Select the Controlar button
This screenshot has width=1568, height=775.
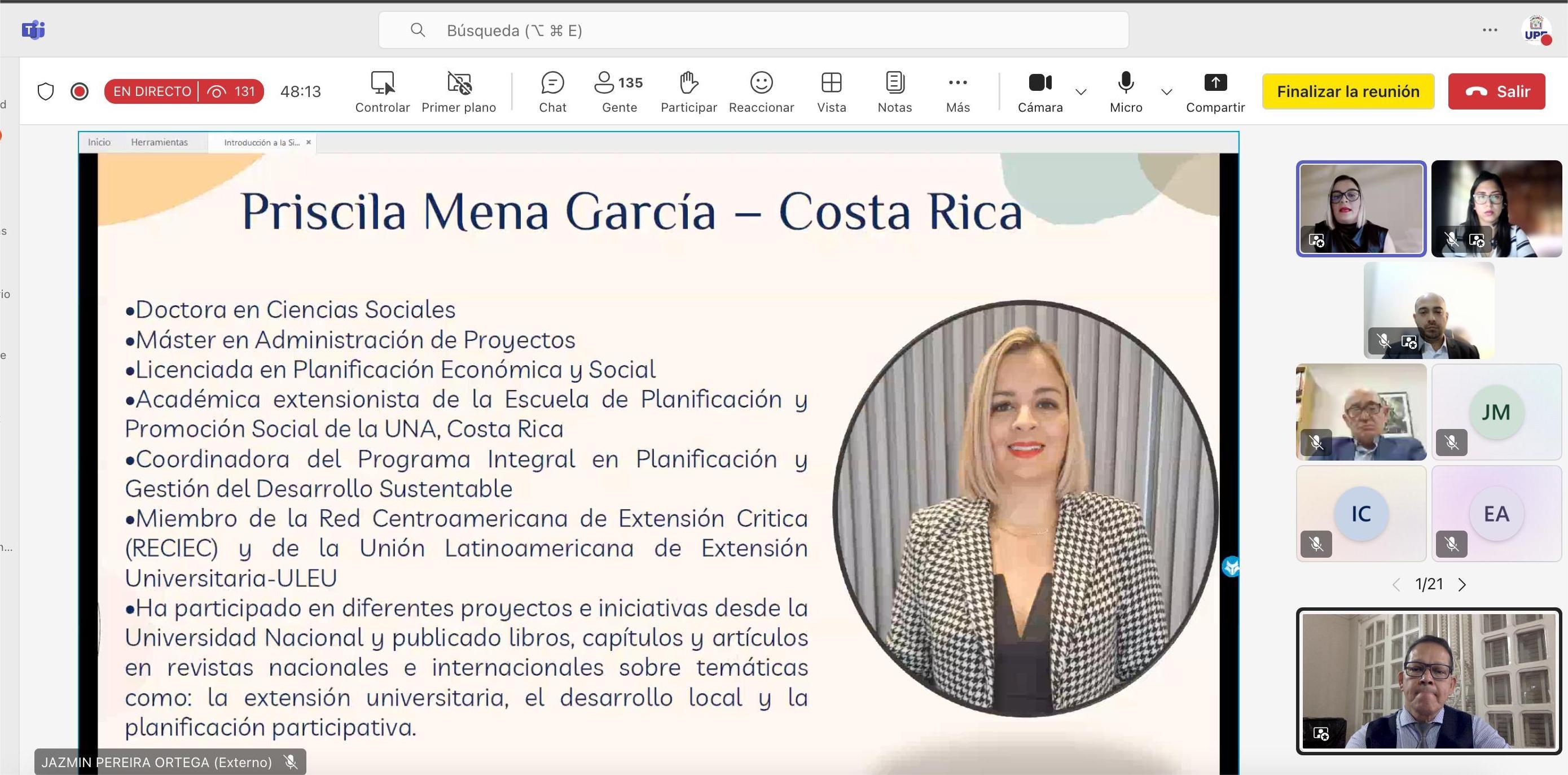coord(382,92)
